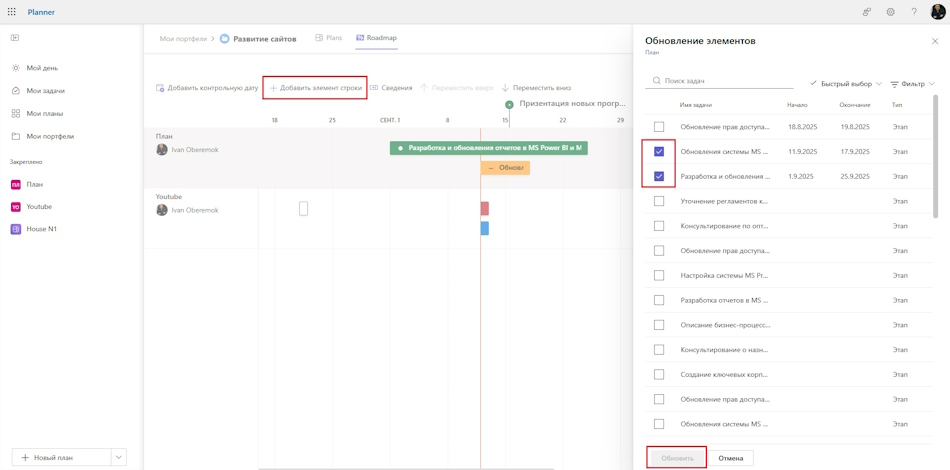Image resolution: width=950 pixels, height=470 pixels.
Task: Open the user profile avatar
Action: pyautogui.click(x=937, y=12)
